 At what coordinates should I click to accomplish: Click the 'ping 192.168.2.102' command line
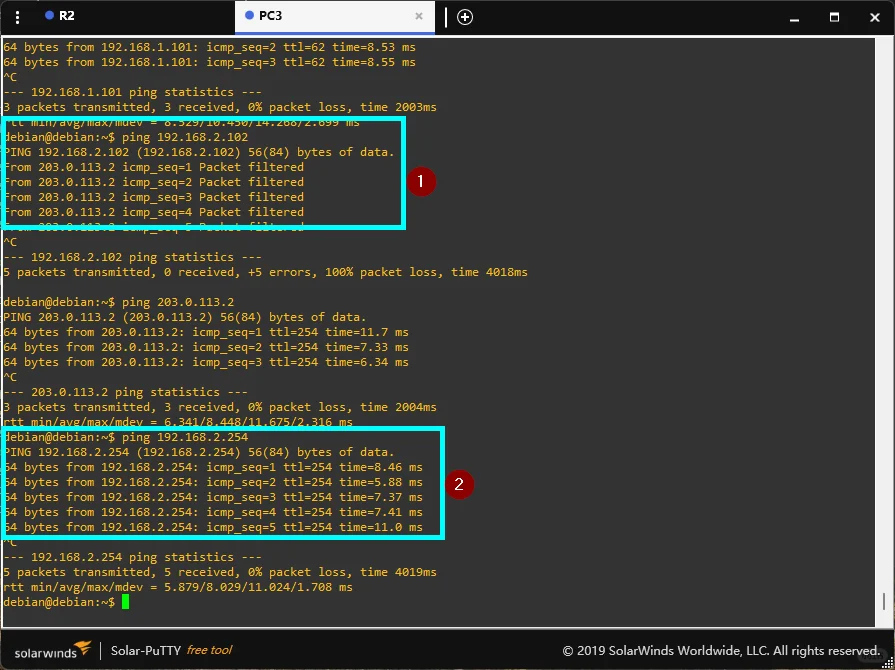[126, 137]
